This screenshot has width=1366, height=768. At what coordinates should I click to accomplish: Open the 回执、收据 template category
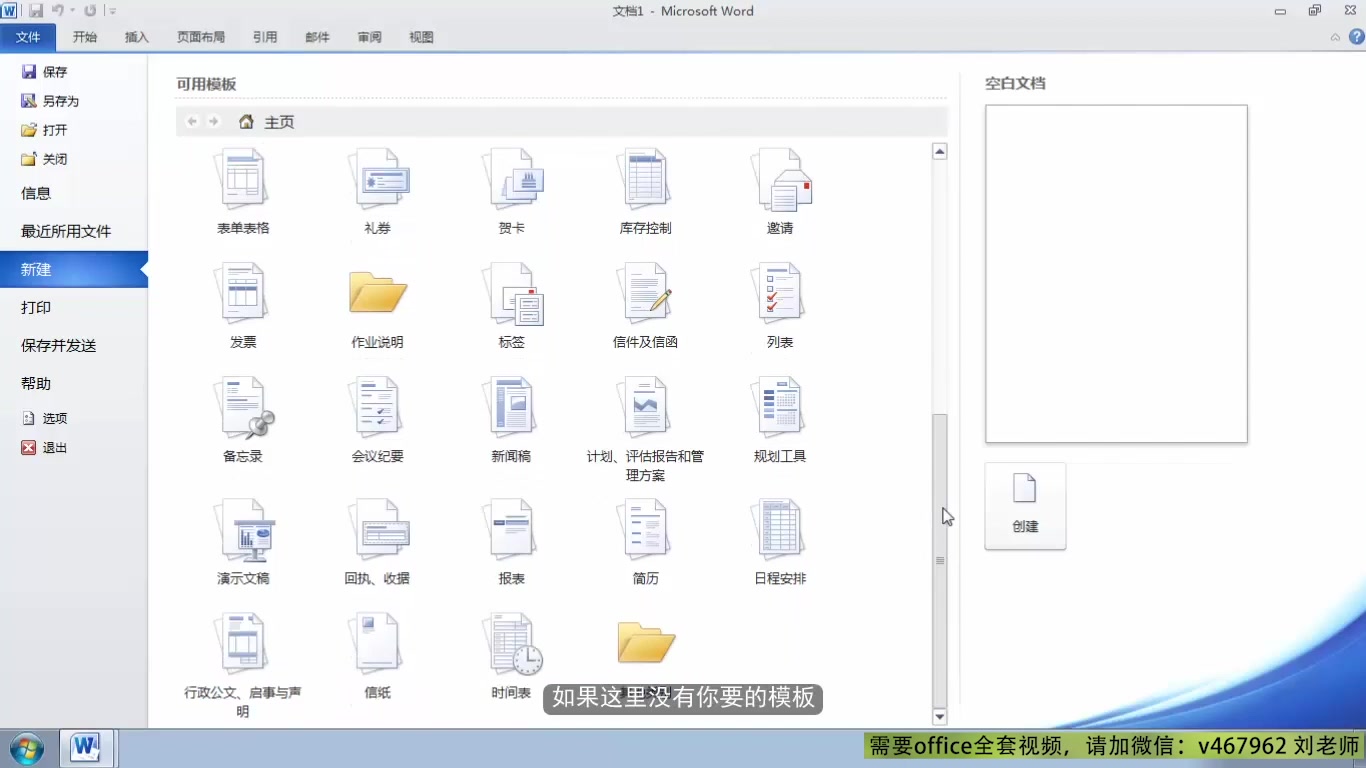(377, 543)
